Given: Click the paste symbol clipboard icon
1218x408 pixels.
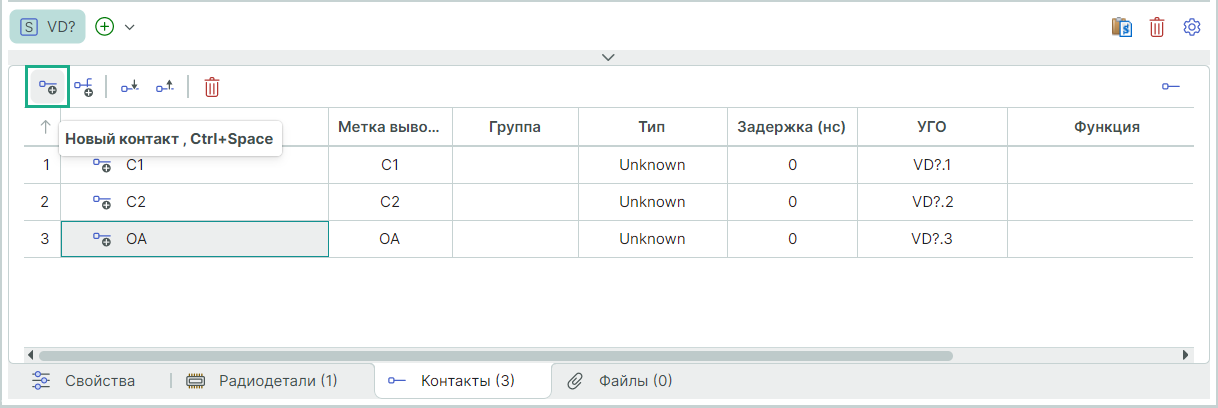Looking at the screenshot, I should (1121, 27).
